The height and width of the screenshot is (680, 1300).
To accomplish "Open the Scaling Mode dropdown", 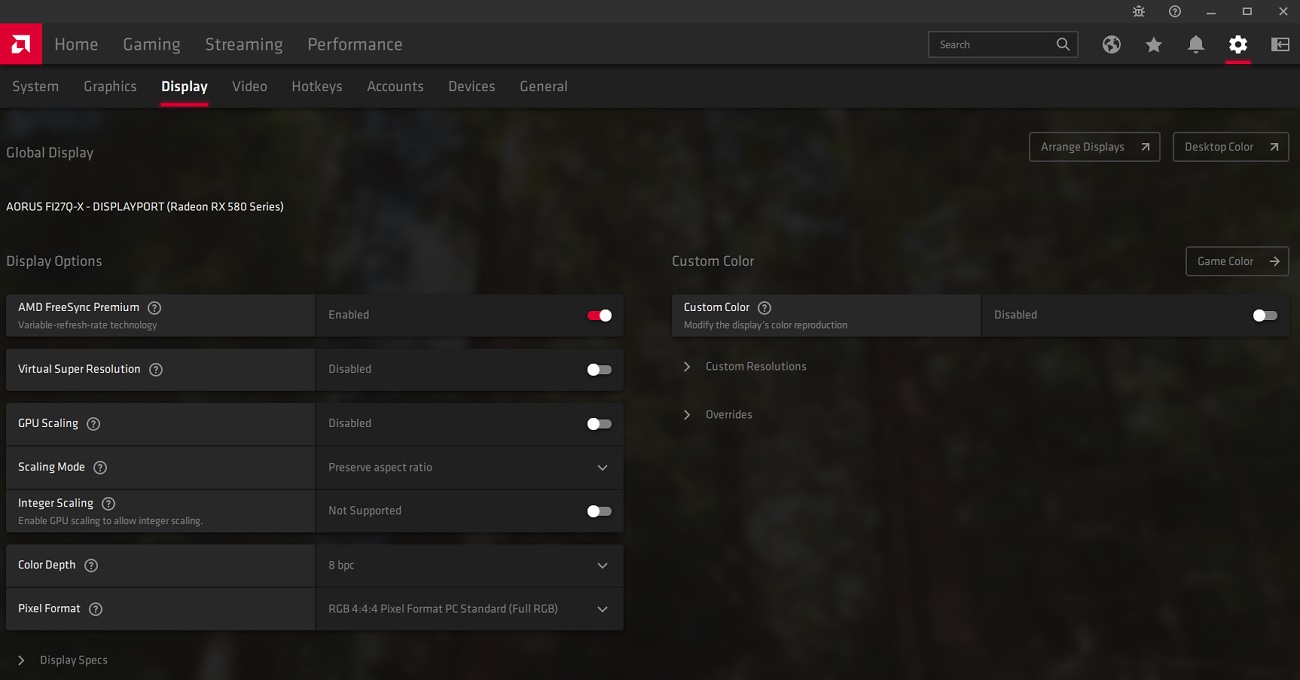I will coord(469,467).
